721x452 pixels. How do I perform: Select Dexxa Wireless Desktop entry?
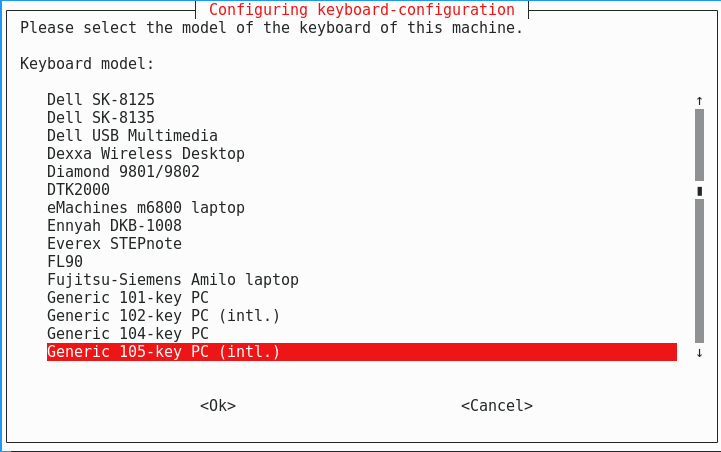pos(146,154)
